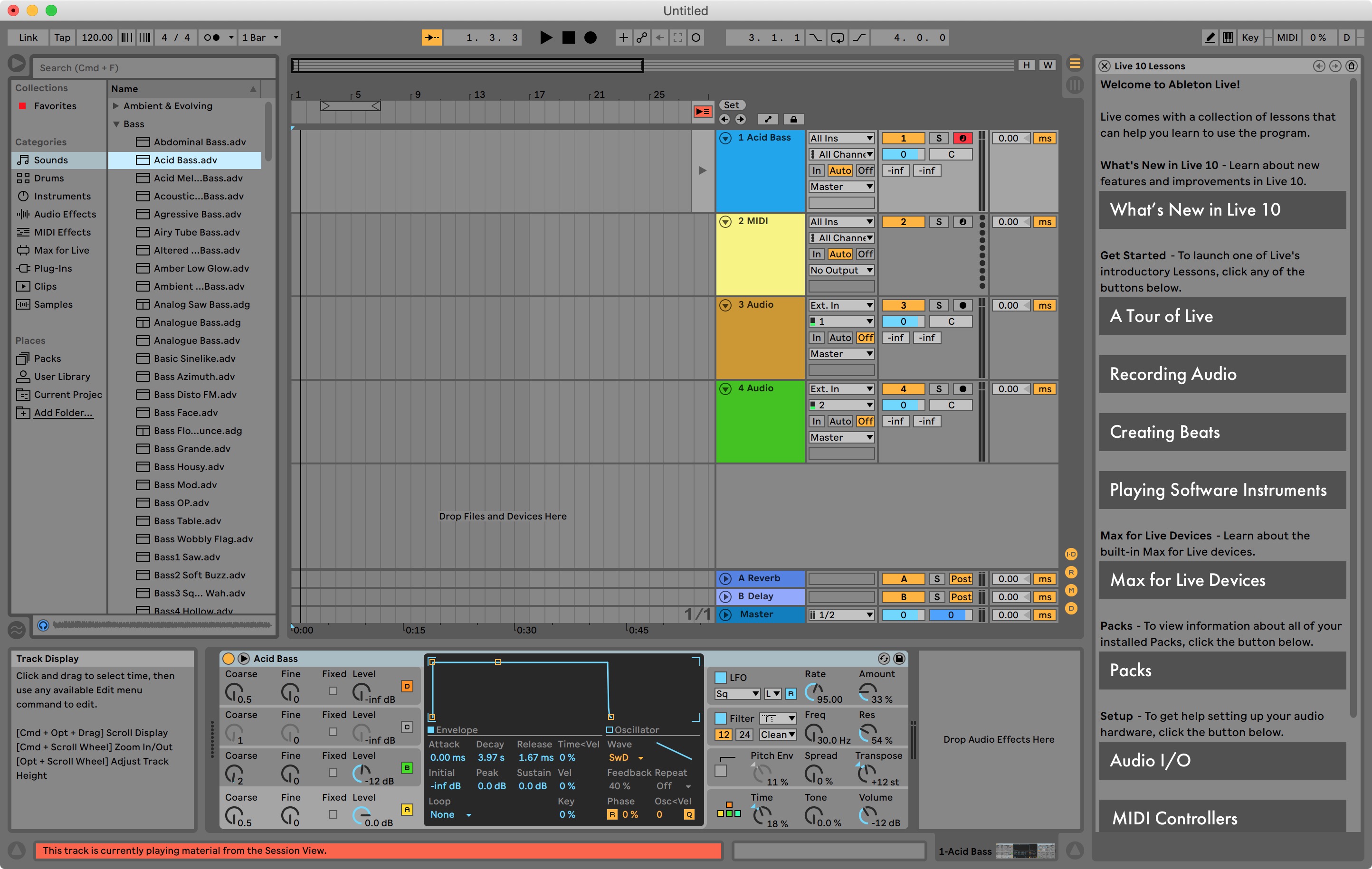The height and width of the screenshot is (869, 1372).
Task: Click the Arrangement Record button
Action: [x=591, y=38]
